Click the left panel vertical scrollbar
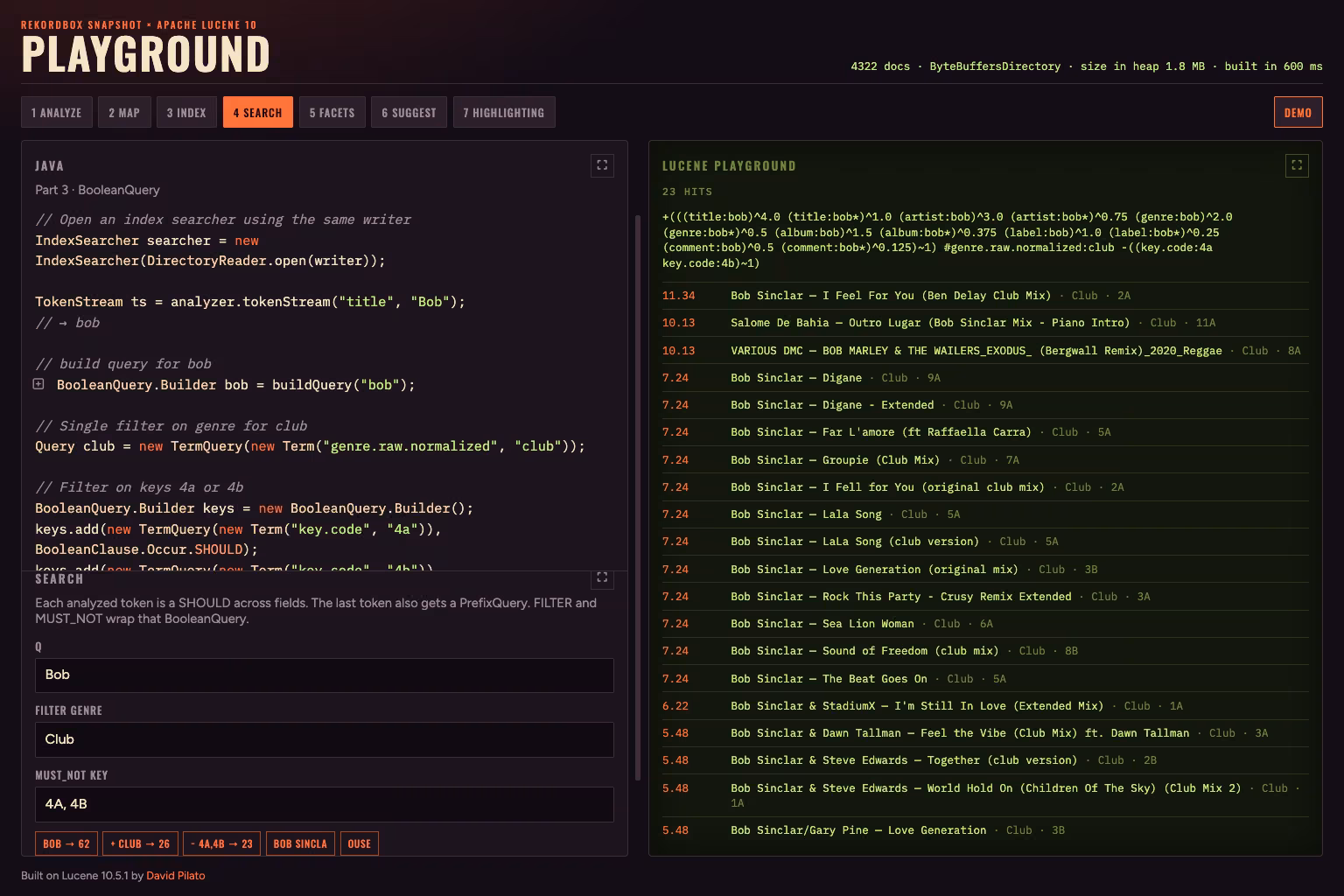This screenshot has height=896, width=1344. click(x=638, y=497)
